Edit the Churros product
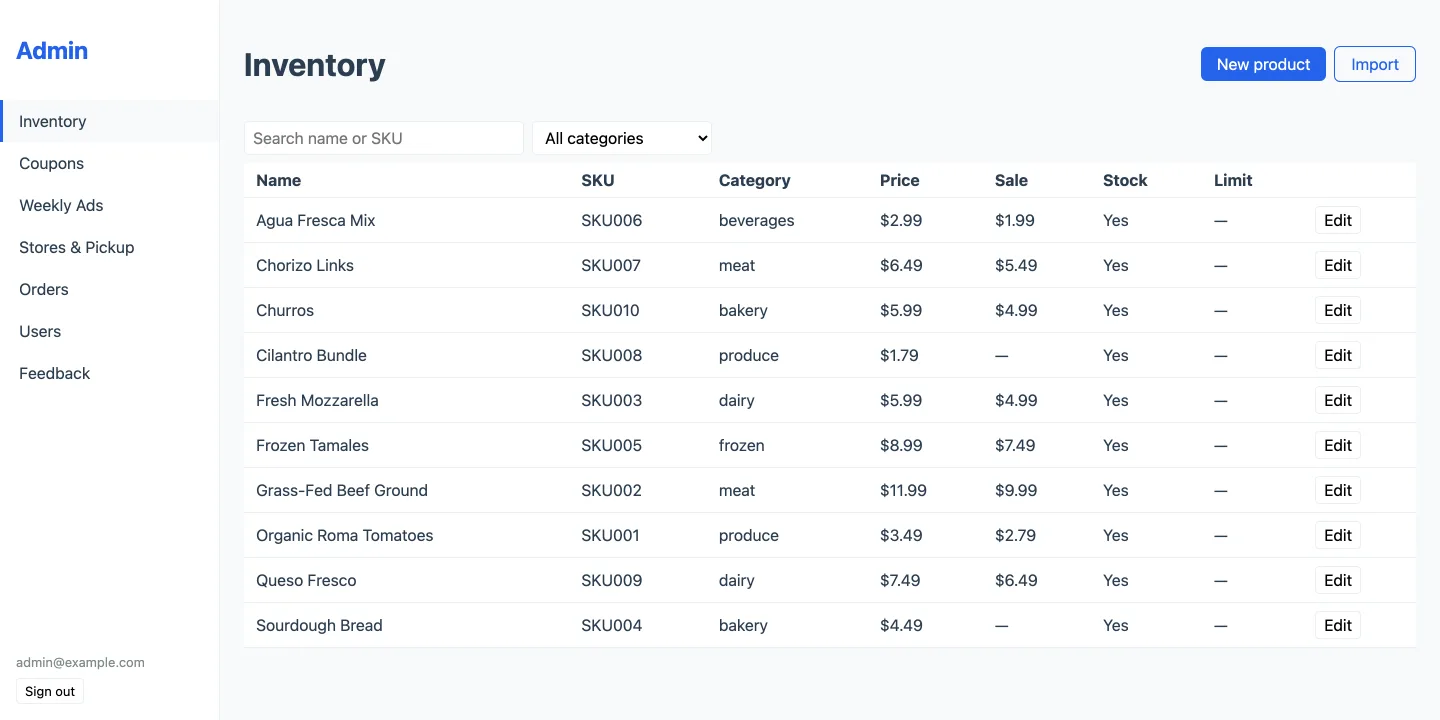Viewport: 1440px width, 720px height. click(x=1338, y=310)
